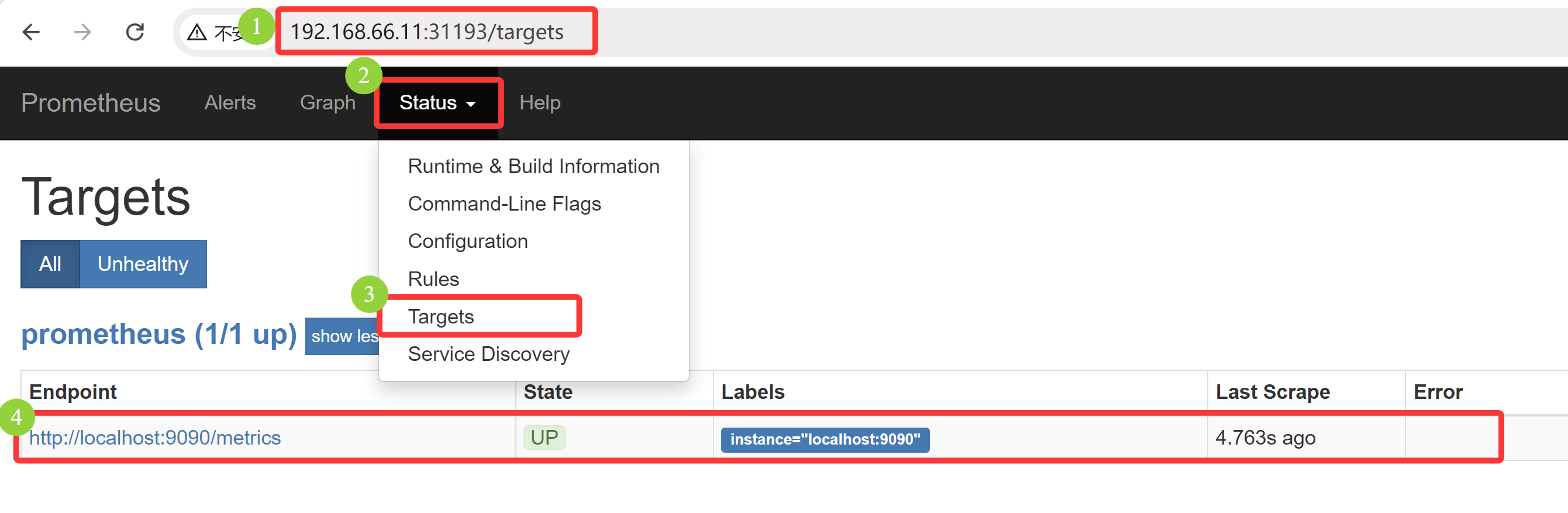Collapse prometheus job with show less

click(343, 336)
